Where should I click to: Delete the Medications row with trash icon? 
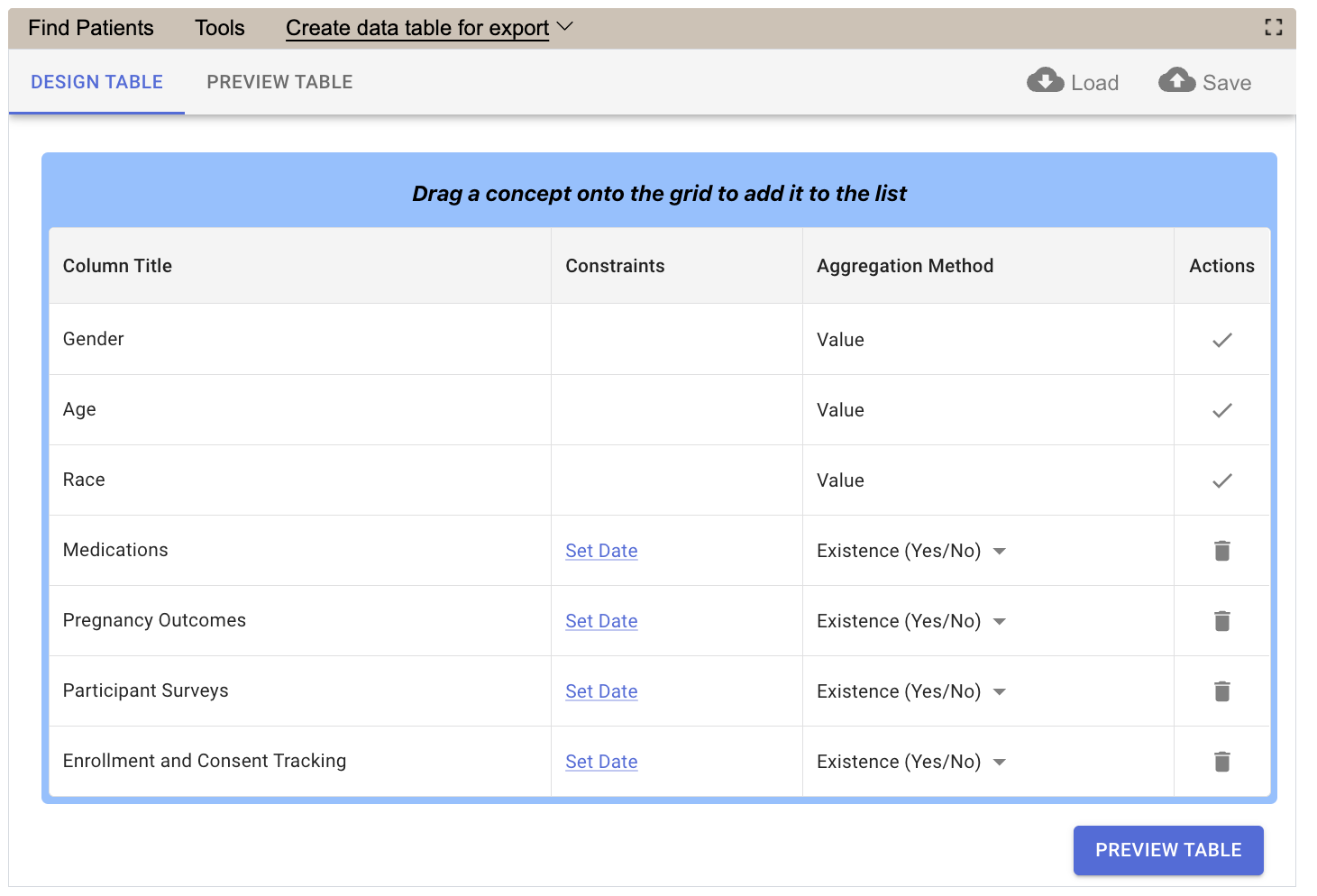(x=1221, y=551)
